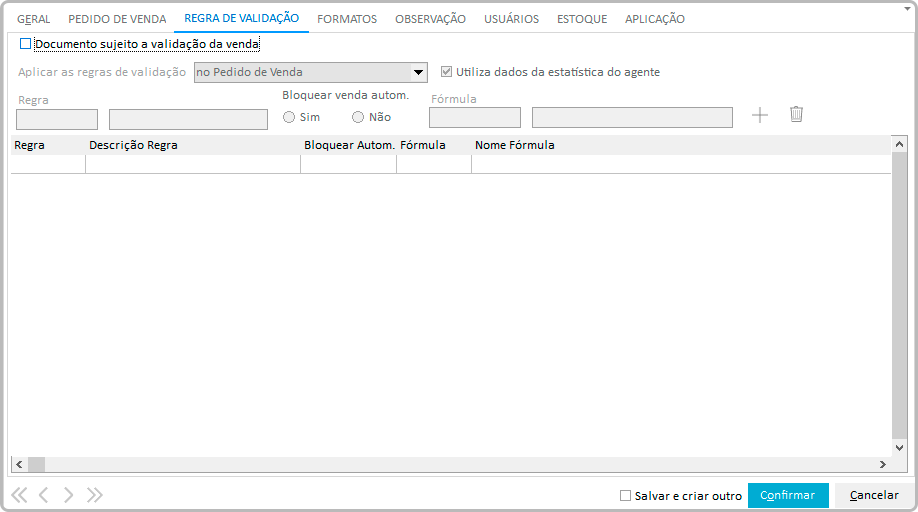This screenshot has height=512, width=918.
Task: Go to previous record arrow
Action: 43,495
